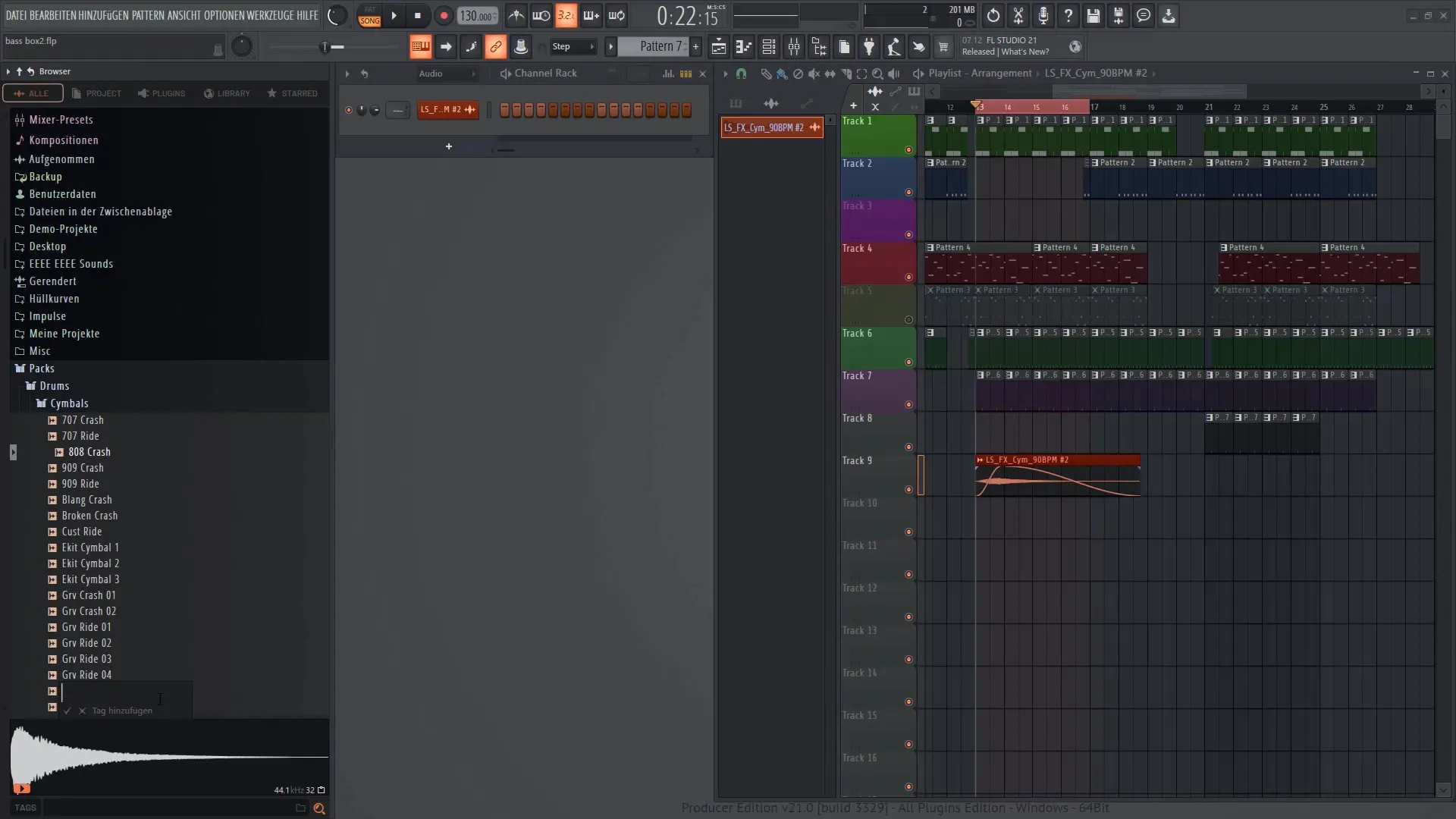Open the Mixer view icon
The width and height of the screenshot is (1456, 819).
click(x=794, y=47)
